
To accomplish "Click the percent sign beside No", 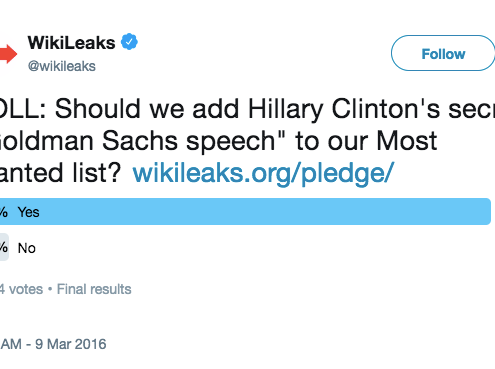I will 4,248.
